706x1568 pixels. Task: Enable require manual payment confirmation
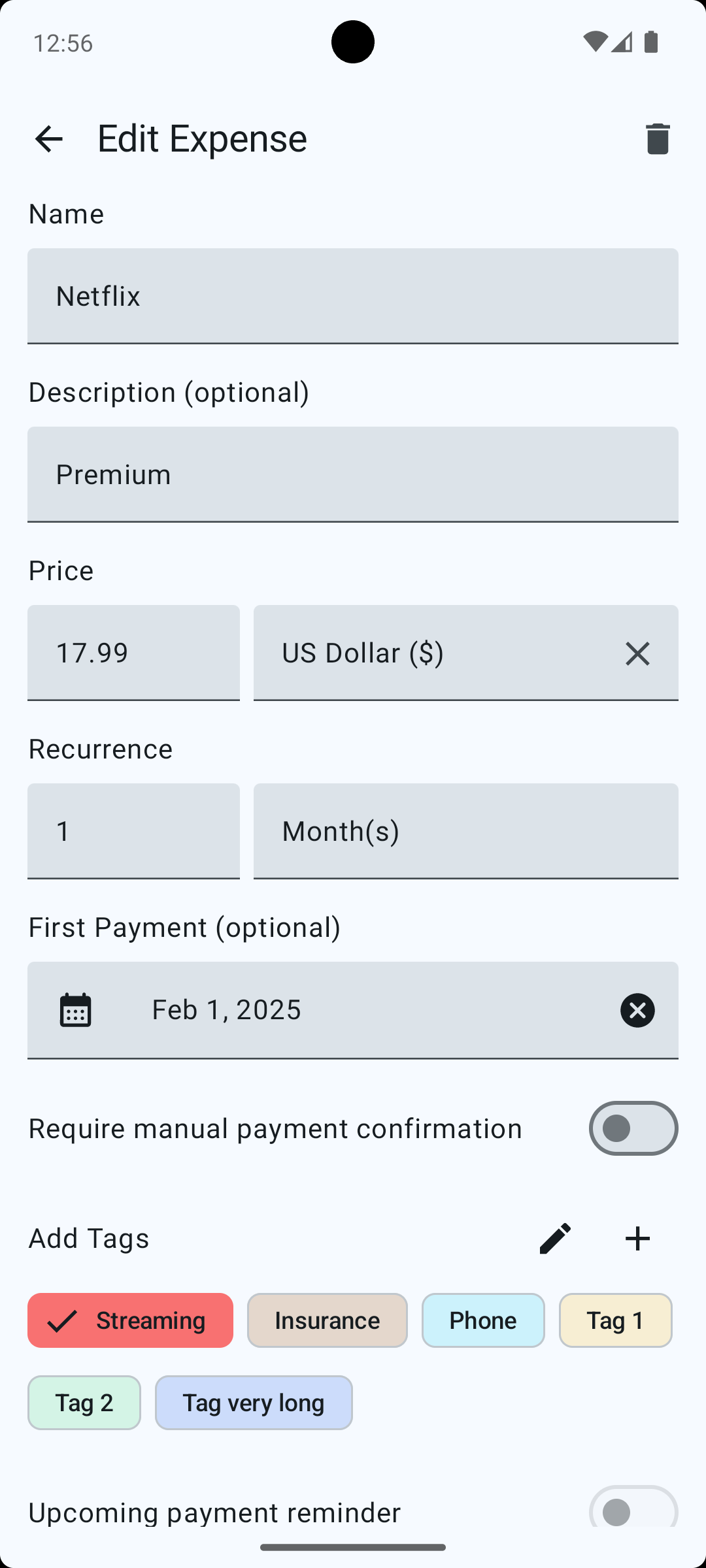[633, 1128]
